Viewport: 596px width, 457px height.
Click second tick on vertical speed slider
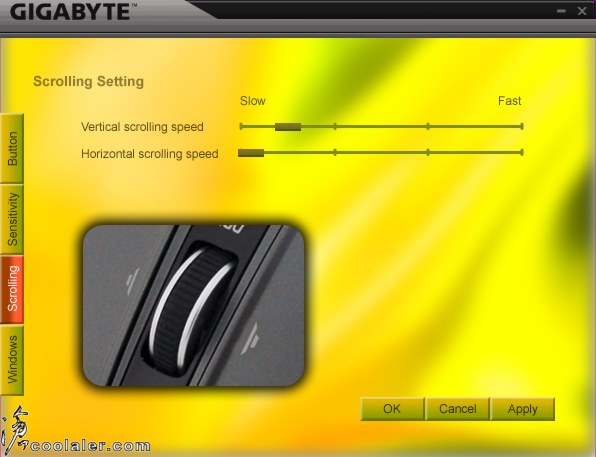[x=335, y=126]
